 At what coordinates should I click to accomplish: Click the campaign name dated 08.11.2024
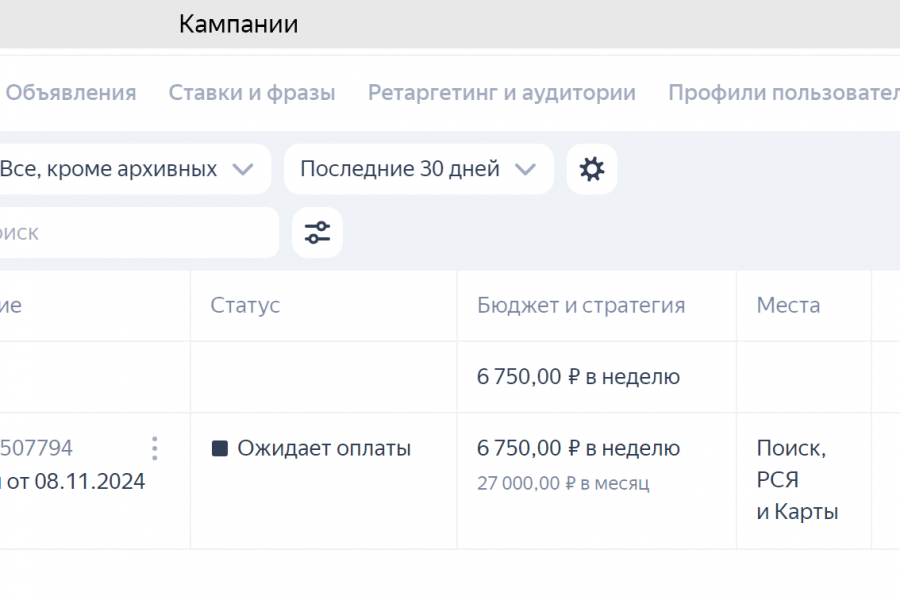coord(75,482)
